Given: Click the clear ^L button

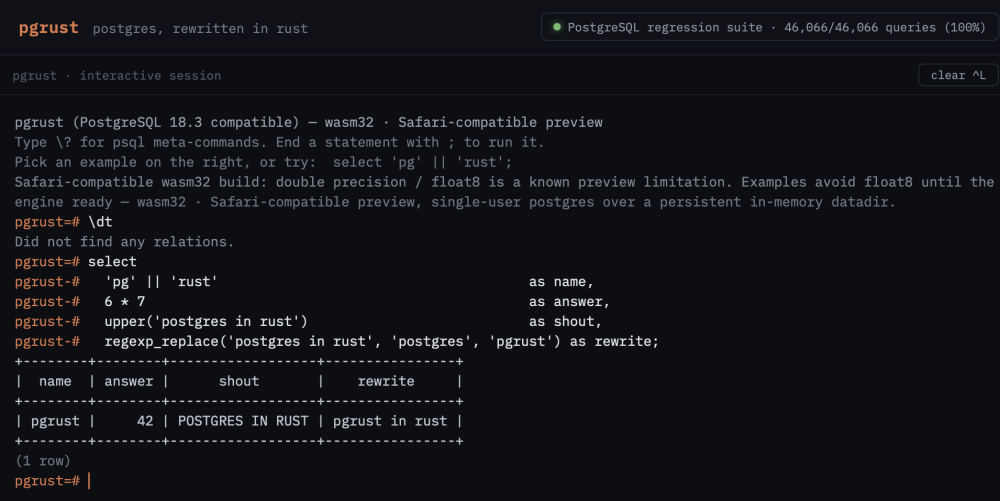Looking at the screenshot, I should point(957,75).
